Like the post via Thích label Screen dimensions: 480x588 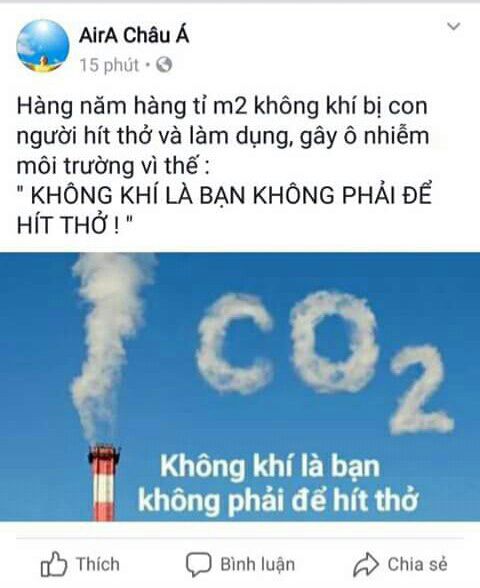click(x=98, y=564)
